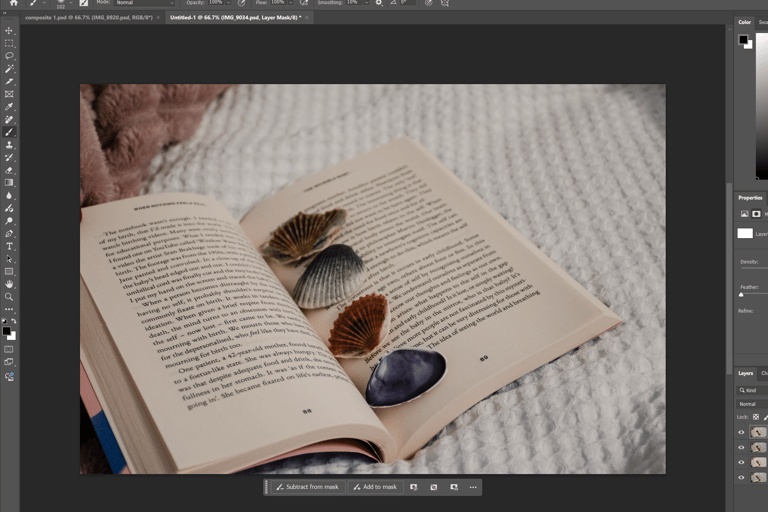Click Subtract from mask button
Screen dimensions: 768x512
click(x=308, y=487)
